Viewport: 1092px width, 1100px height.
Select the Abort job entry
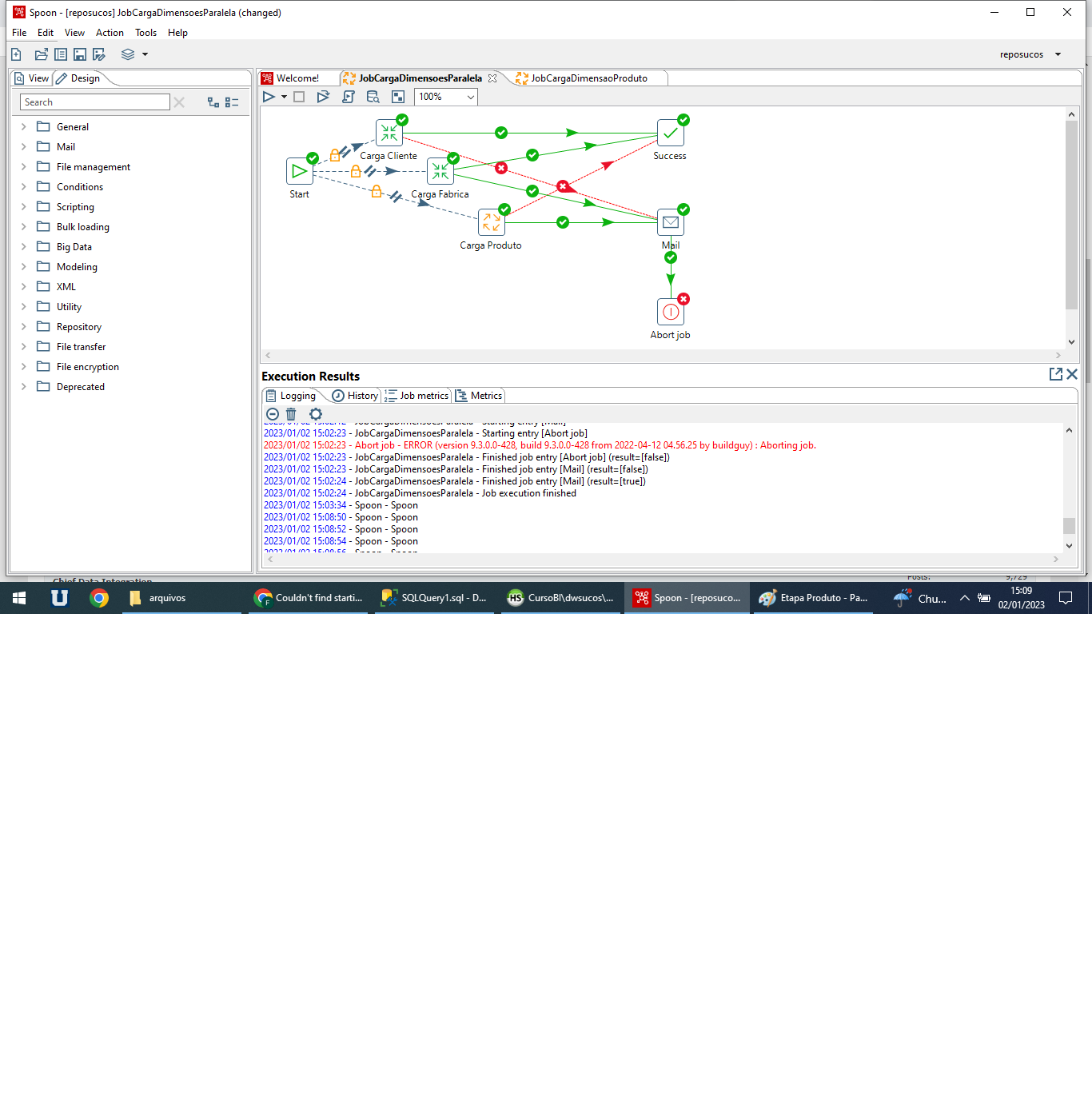(671, 312)
